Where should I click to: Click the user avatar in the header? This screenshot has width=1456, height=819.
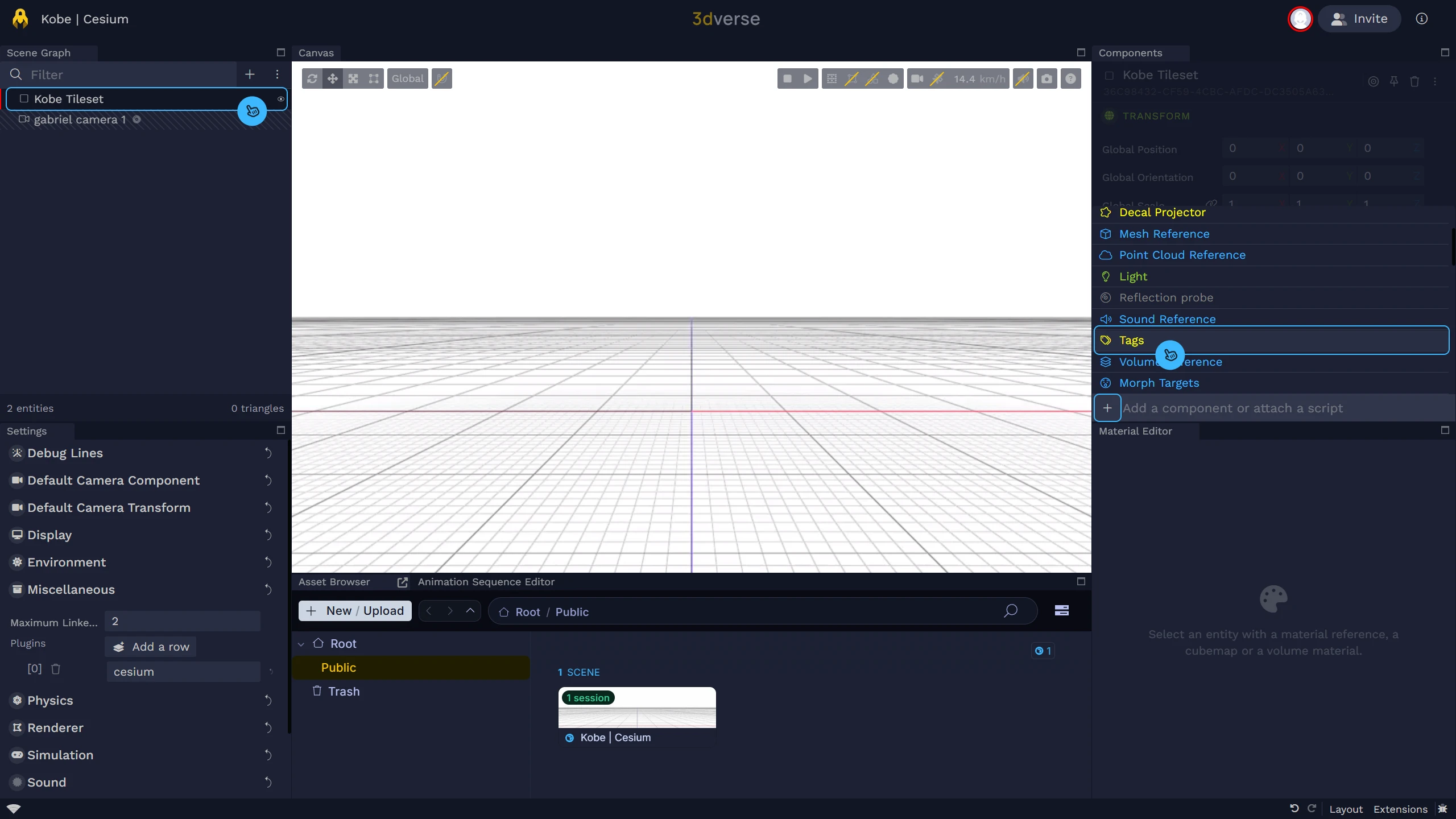pyautogui.click(x=1300, y=19)
